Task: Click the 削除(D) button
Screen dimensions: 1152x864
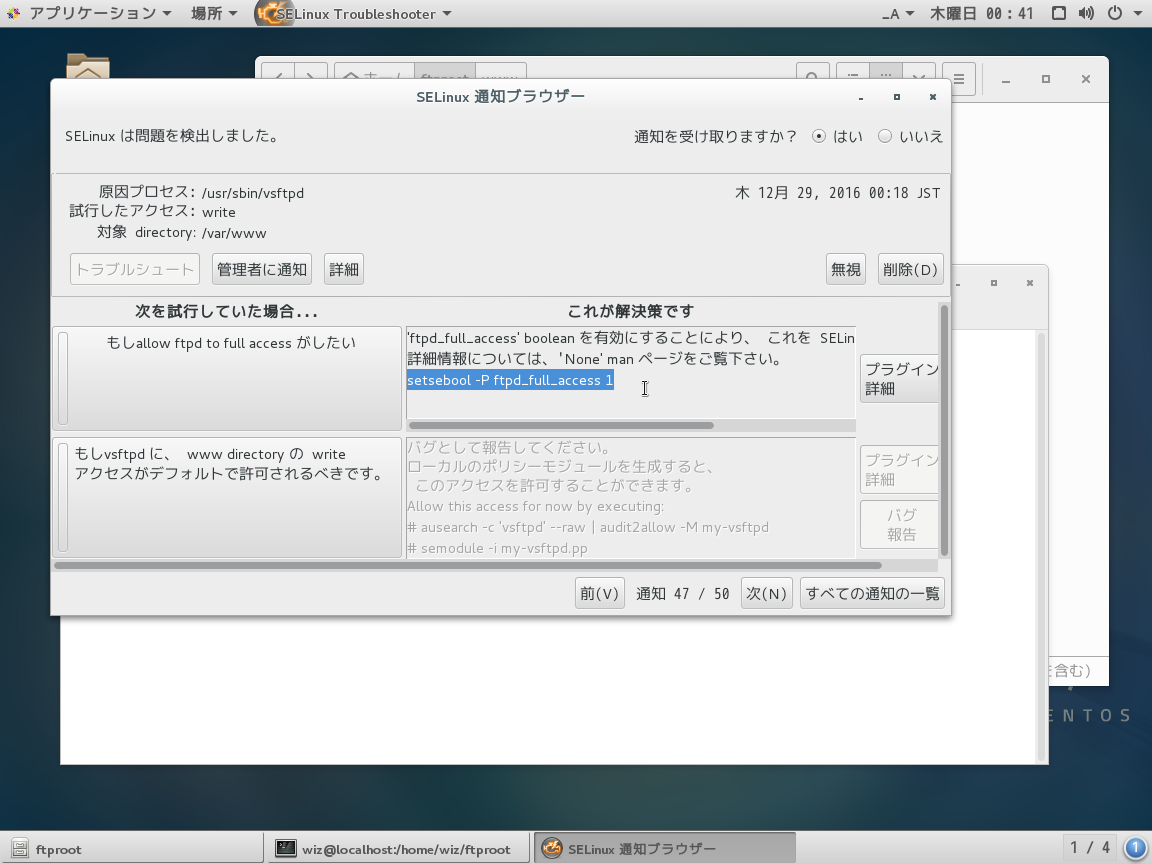Action: 910,269
